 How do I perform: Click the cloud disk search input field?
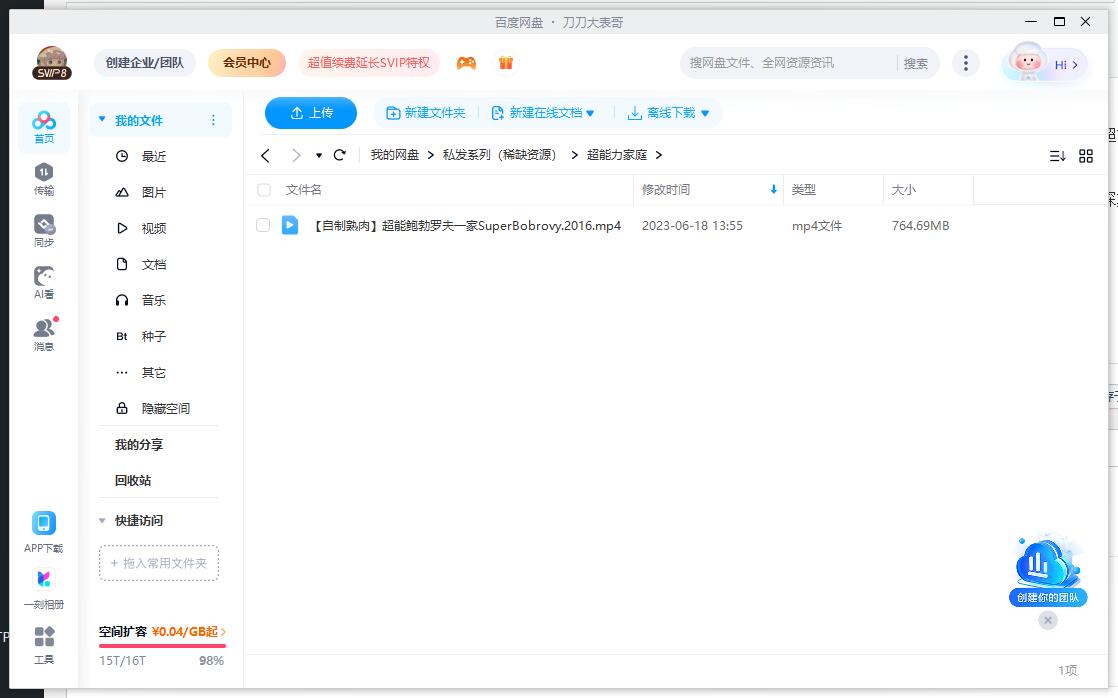point(780,62)
